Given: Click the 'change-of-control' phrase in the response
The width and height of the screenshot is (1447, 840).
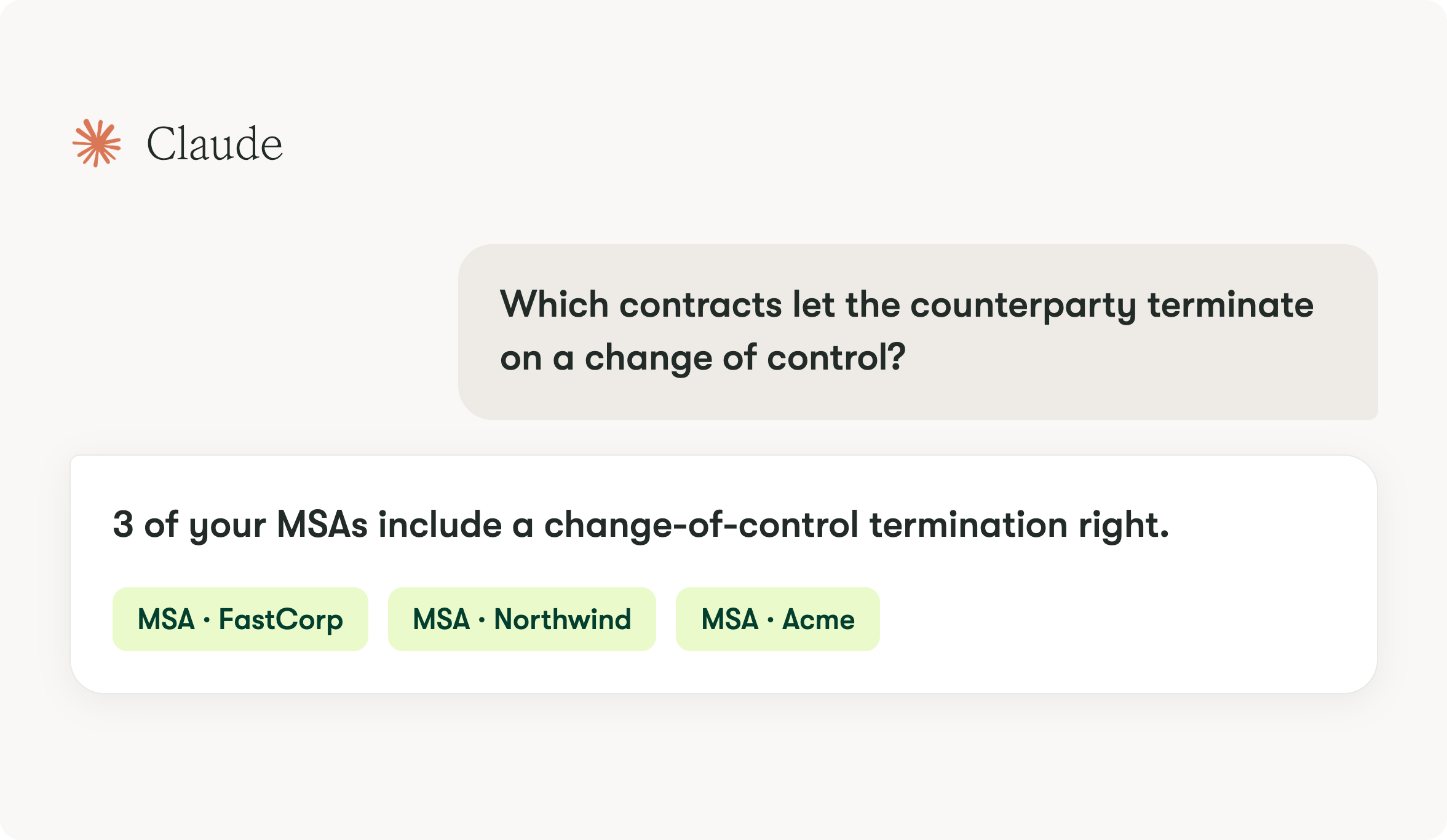Looking at the screenshot, I should tap(701, 526).
